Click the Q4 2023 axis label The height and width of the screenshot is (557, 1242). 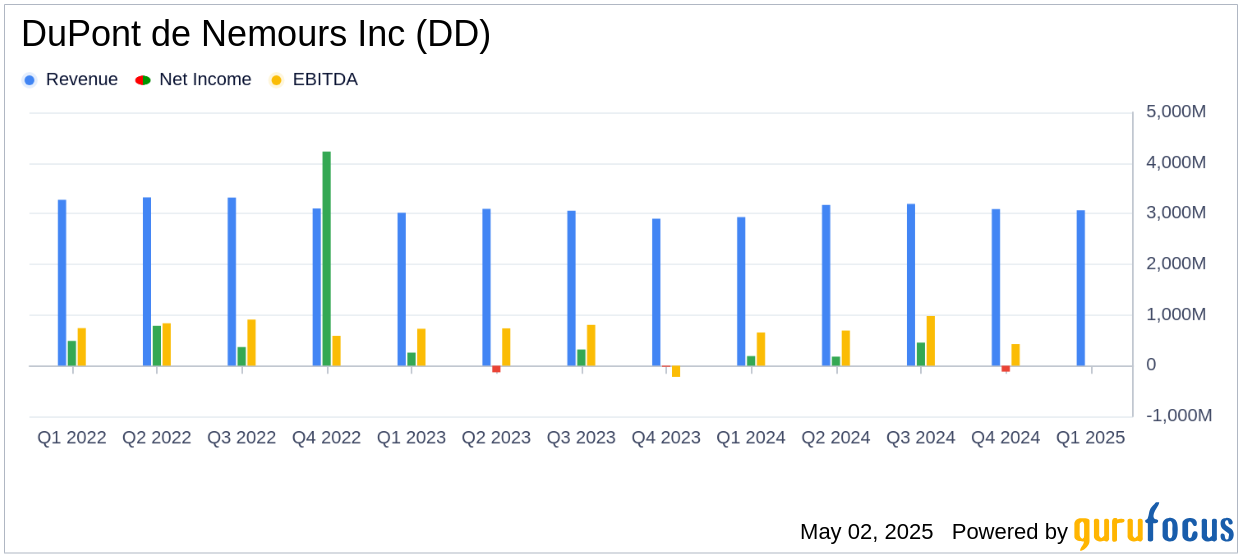pos(666,438)
